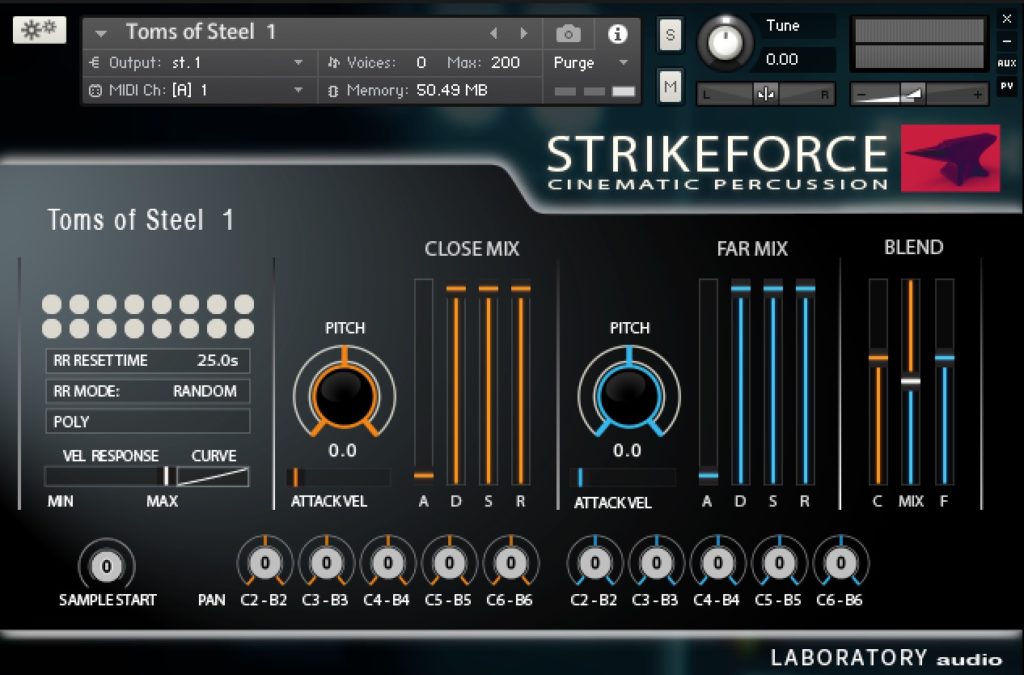
Task: Click the Blend MIX fader
Action: [910, 383]
